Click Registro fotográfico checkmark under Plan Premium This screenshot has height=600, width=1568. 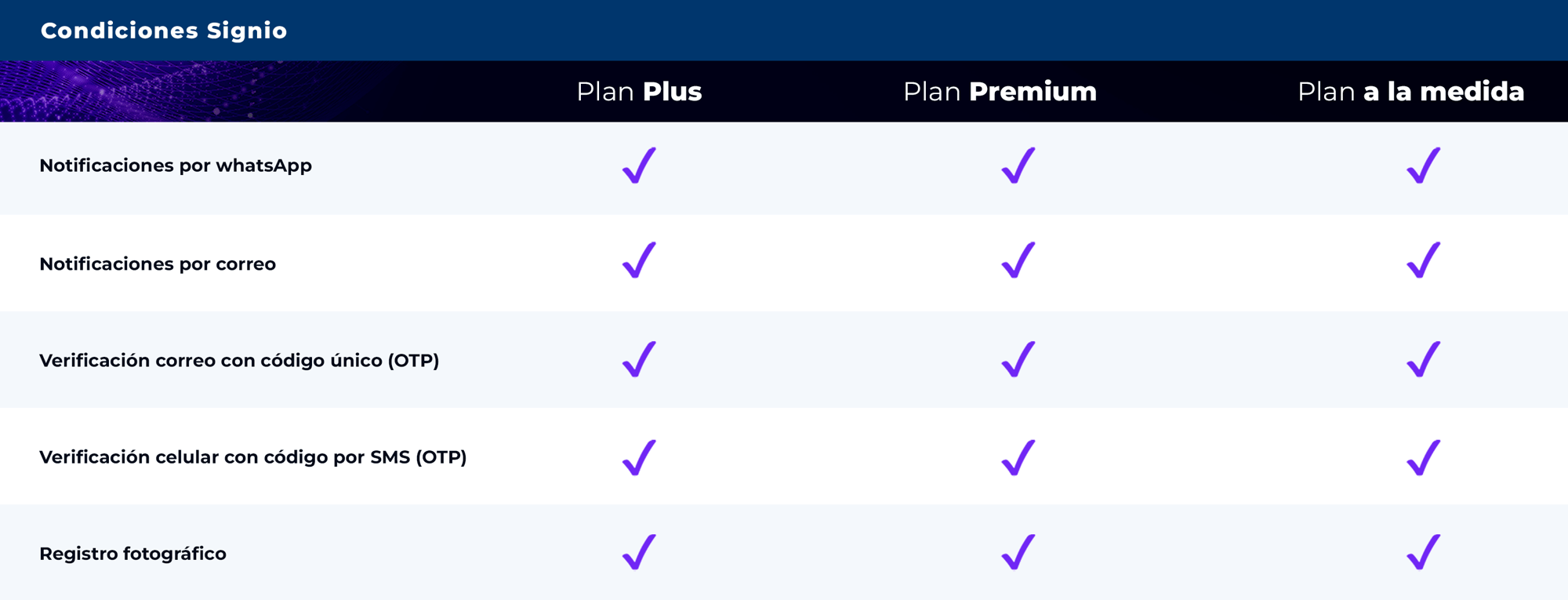[1018, 552]
